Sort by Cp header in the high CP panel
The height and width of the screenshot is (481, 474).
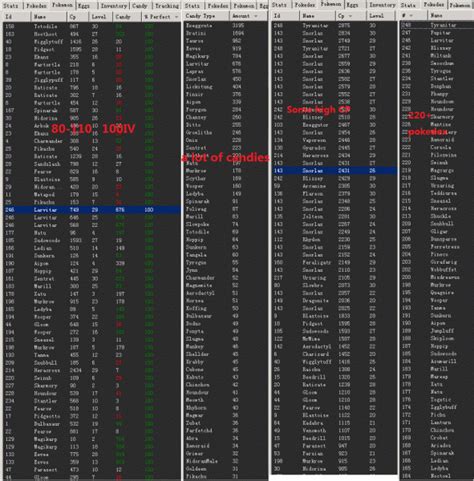tap(351, 16)
